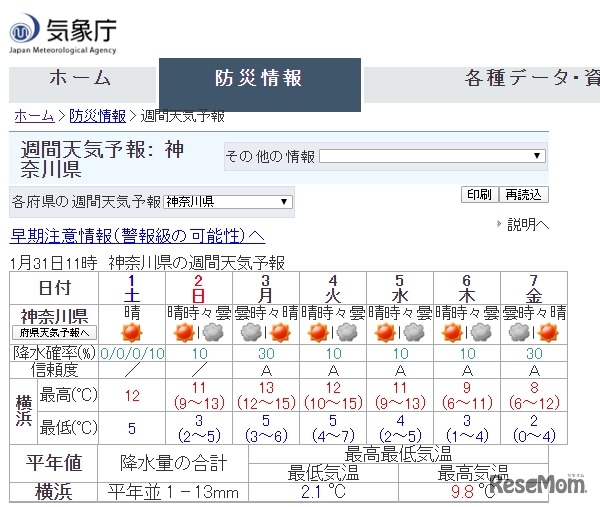Click the 最低(℃) row label

[x=68, y=427]
